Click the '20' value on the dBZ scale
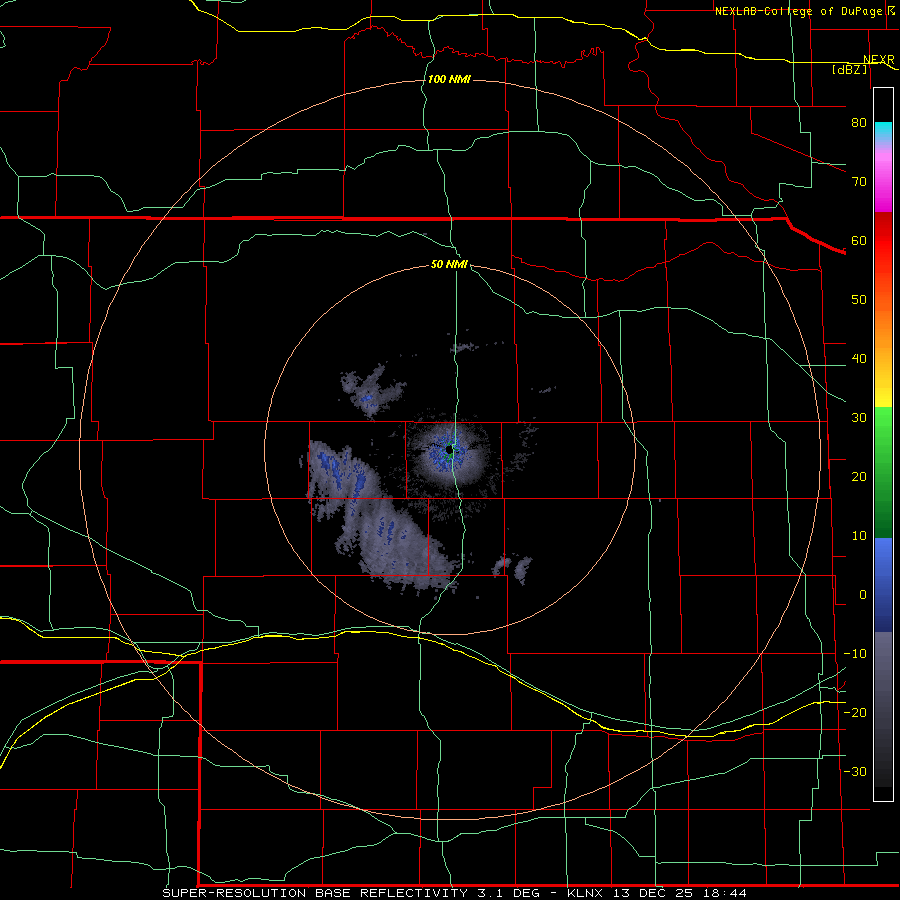 (x=859, y=476)
